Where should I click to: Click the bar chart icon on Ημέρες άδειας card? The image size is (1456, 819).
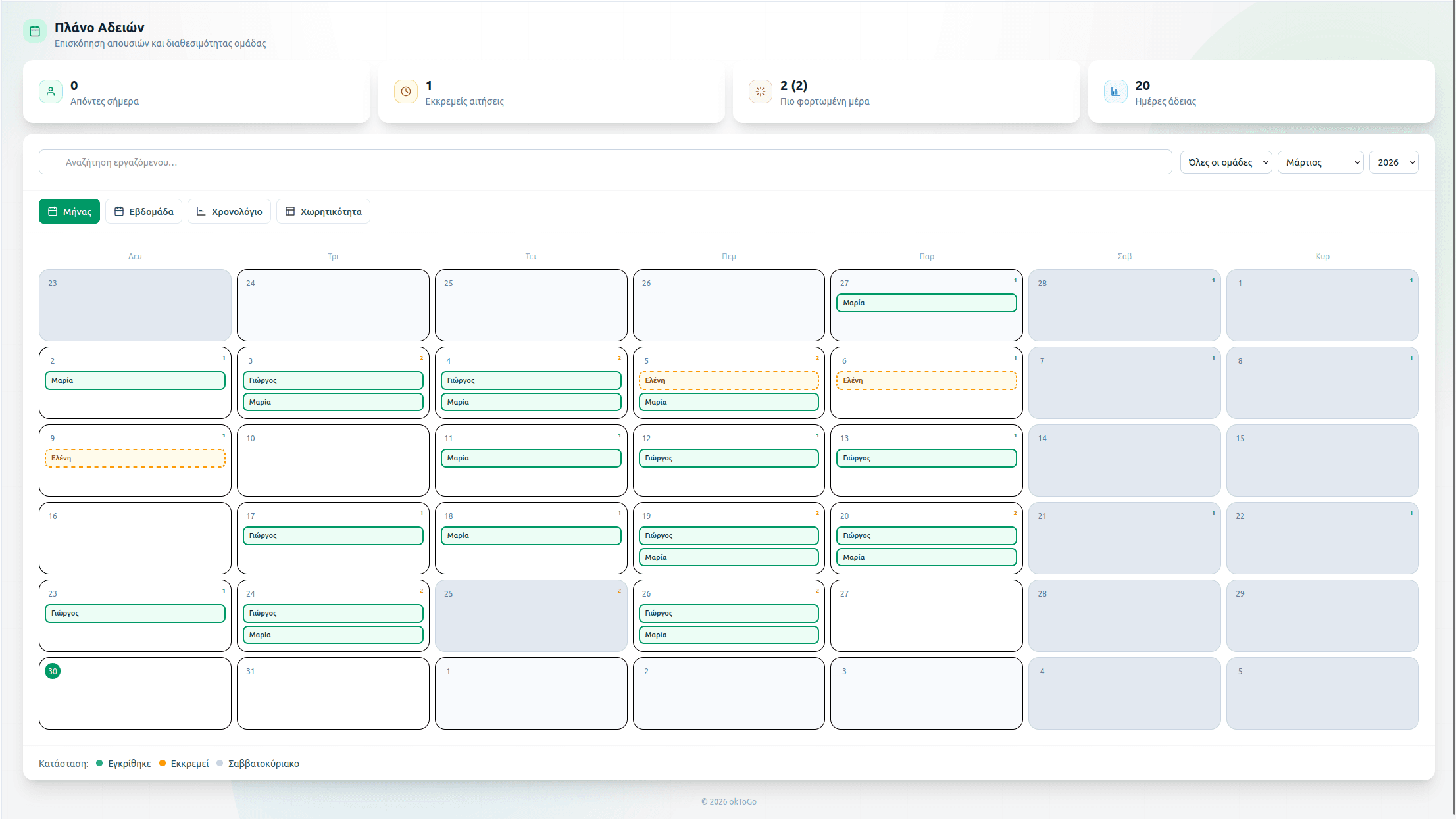(x=1115, y=91)
